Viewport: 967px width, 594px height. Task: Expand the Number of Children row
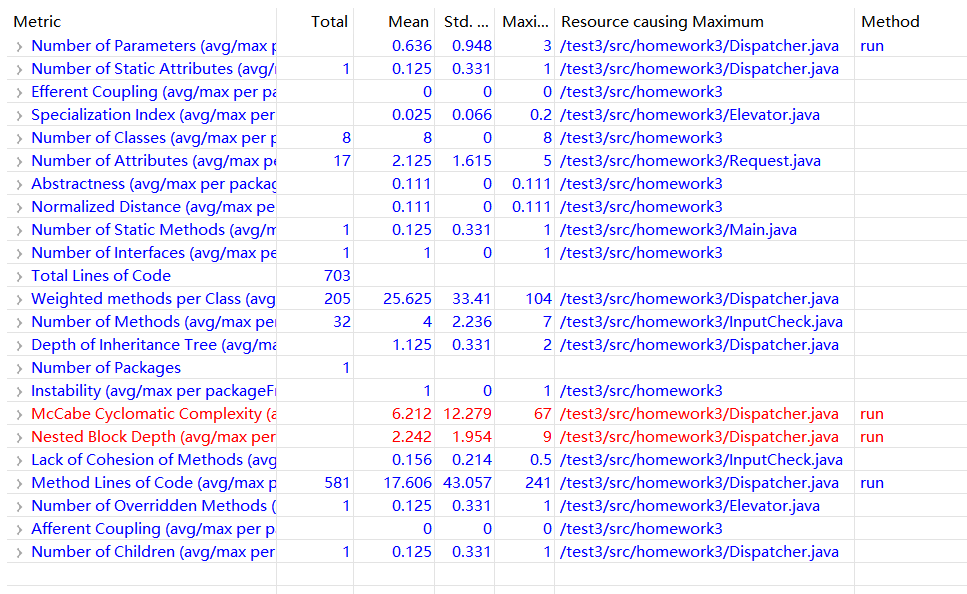[19, 553]
